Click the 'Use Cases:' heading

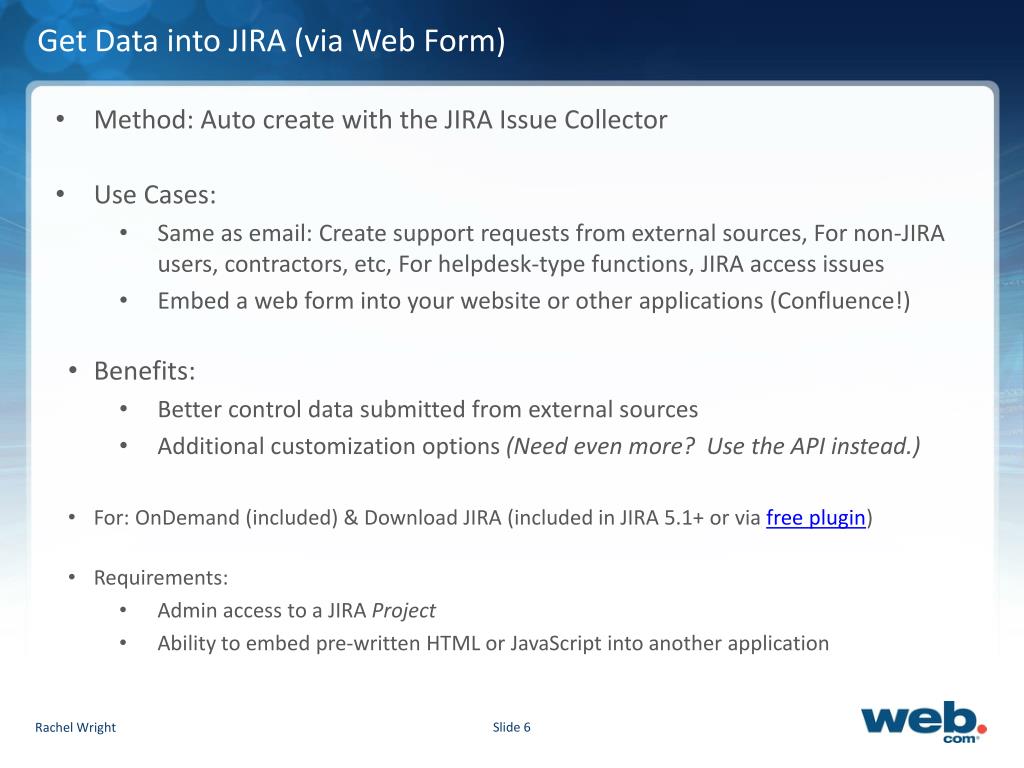155,195
